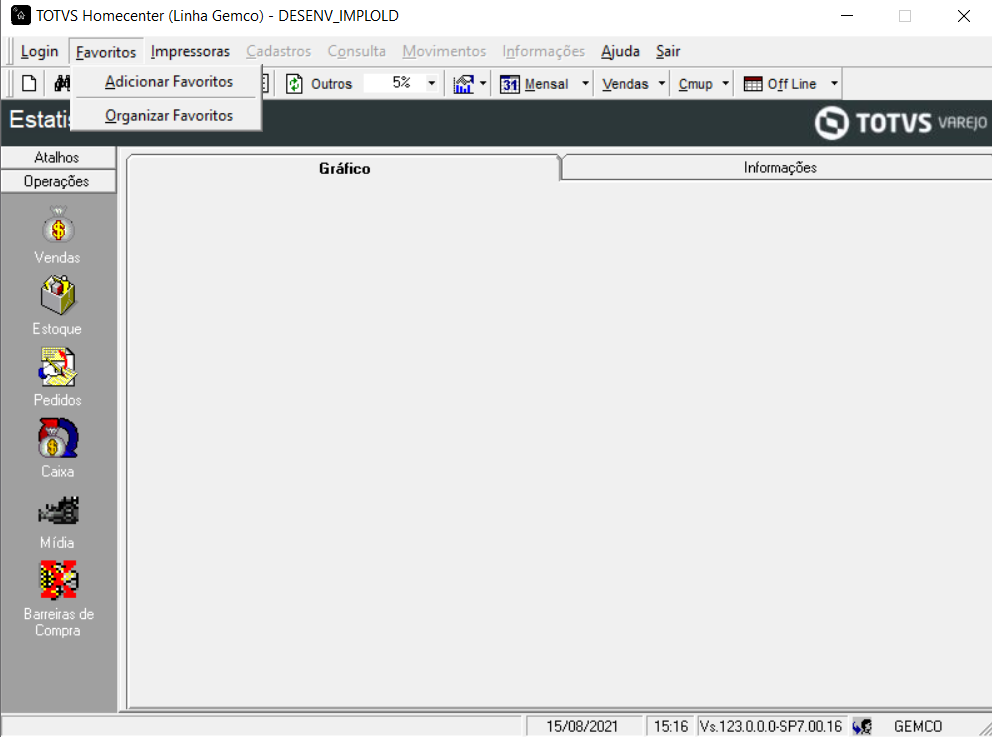This screenshot has height=737, width=992.
Task: Click the calendar 31 Mensal icon
Action: 509,84
